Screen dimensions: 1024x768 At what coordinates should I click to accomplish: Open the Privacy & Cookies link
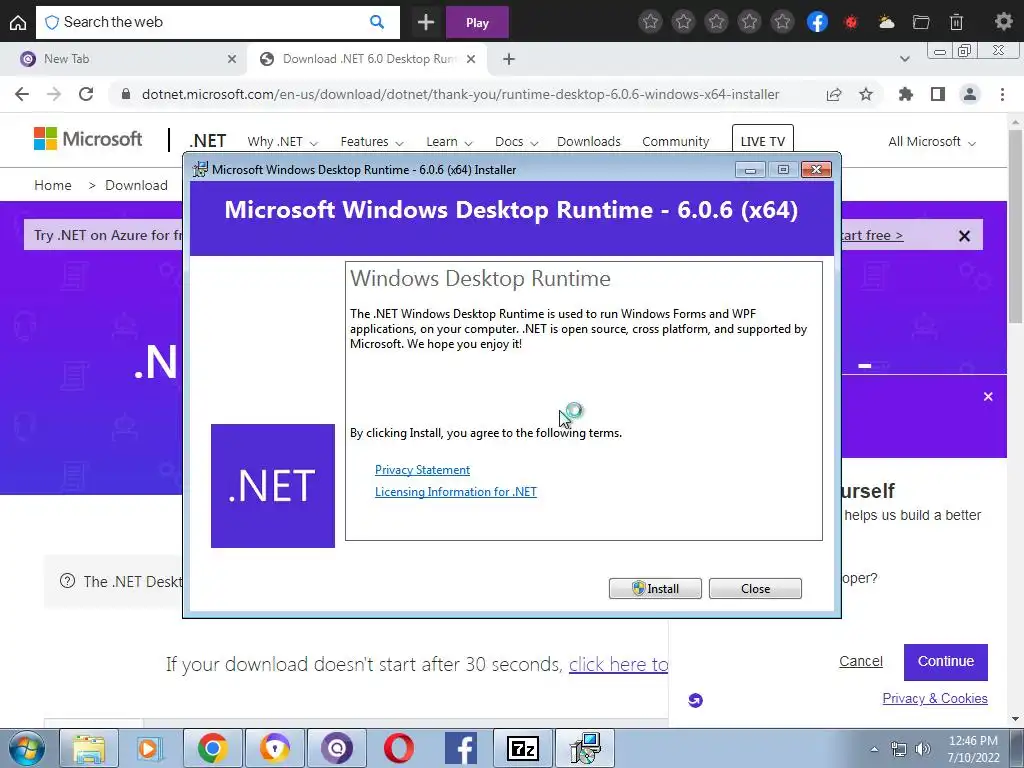(x=935, y=698)
